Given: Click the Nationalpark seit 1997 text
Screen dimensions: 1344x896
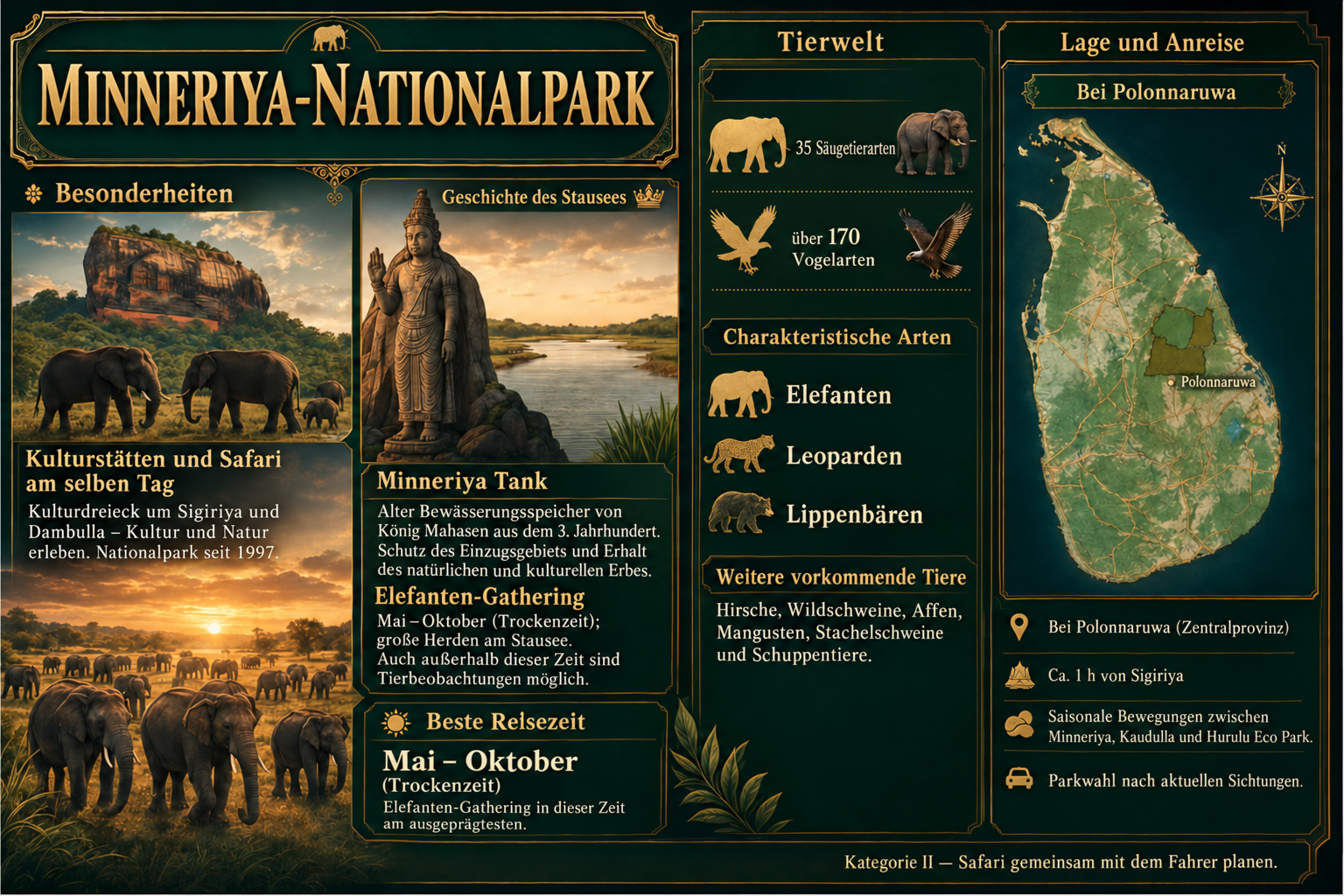Looking at the screenshot, I should [186, 553].
